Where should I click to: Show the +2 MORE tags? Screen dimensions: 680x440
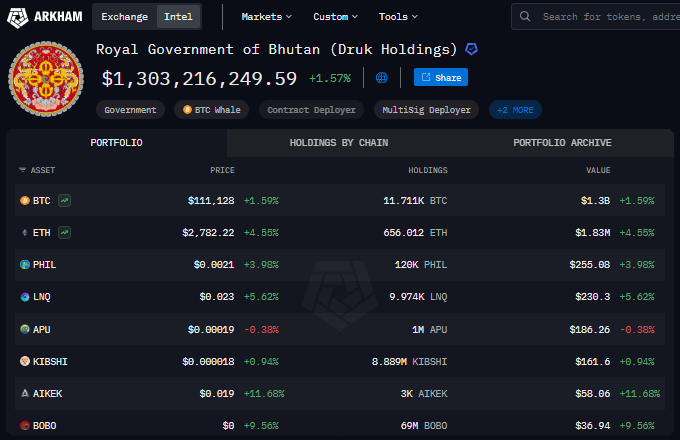pyautogui.click(x=515, y=110)
